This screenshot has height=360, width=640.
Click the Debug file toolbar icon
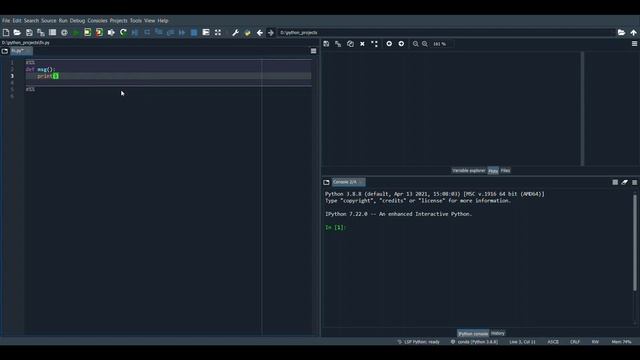(135, 33)
